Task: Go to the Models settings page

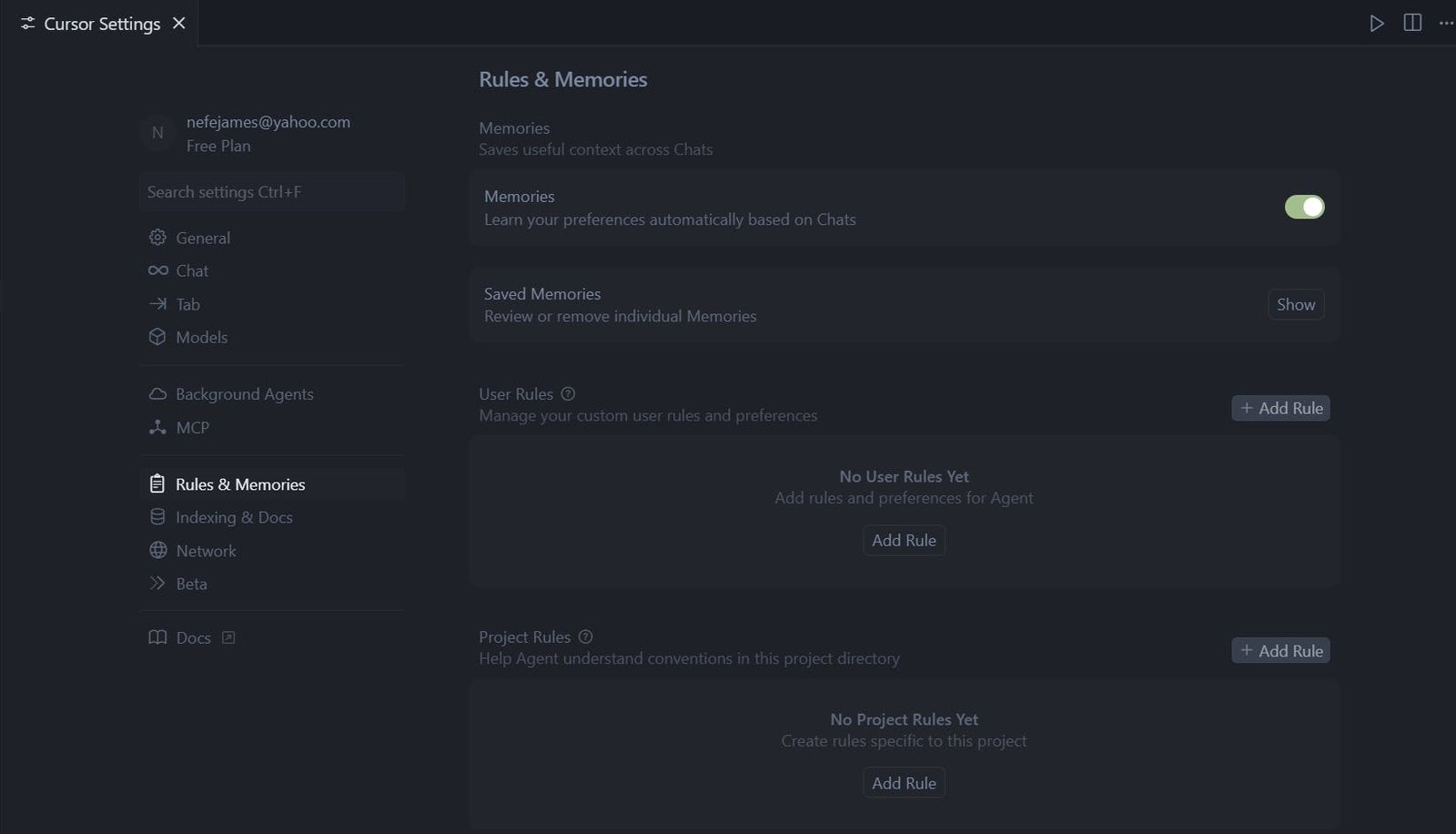Action: pos(201,338)
